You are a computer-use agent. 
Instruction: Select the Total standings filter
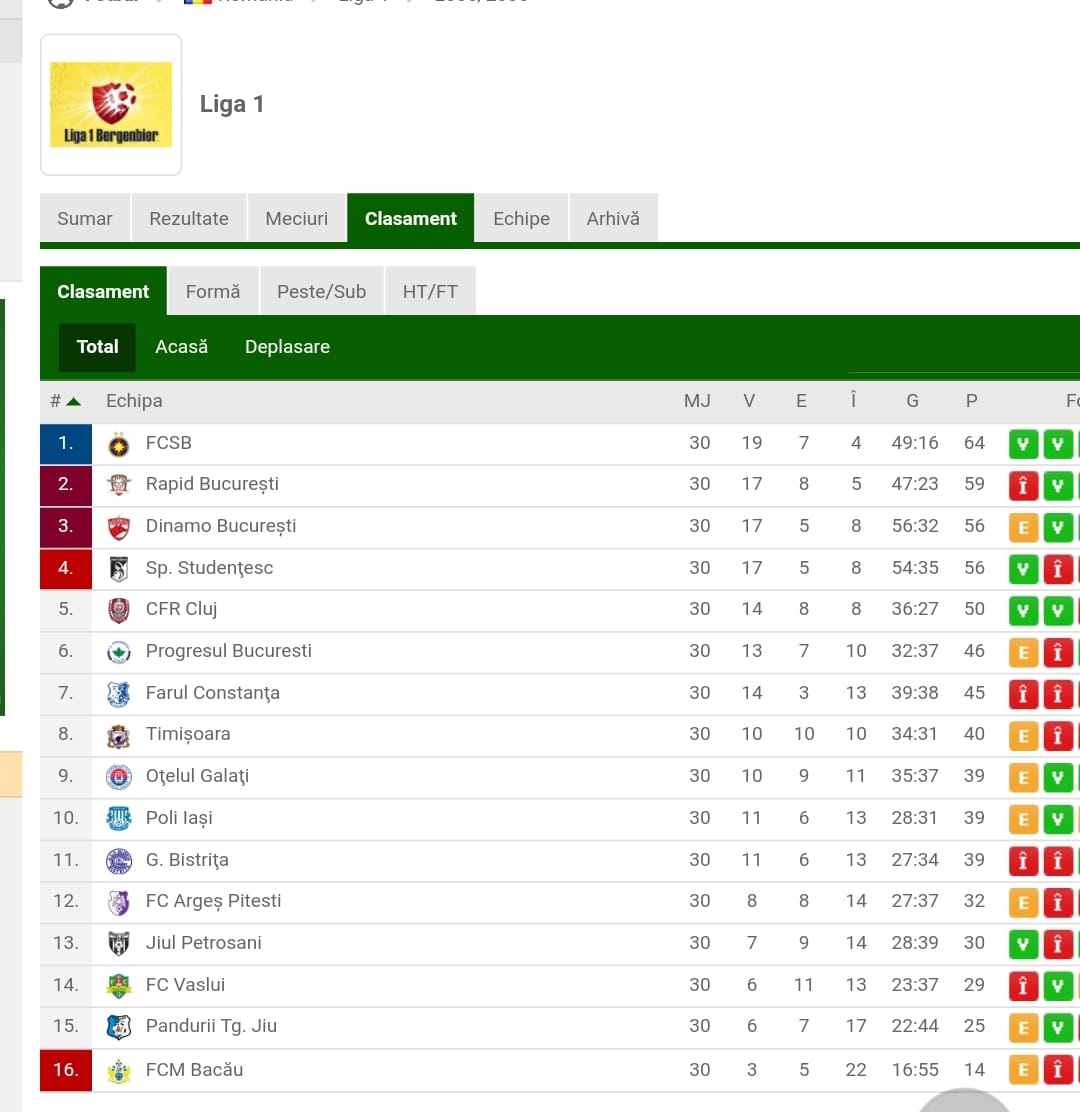click(97, 347)
